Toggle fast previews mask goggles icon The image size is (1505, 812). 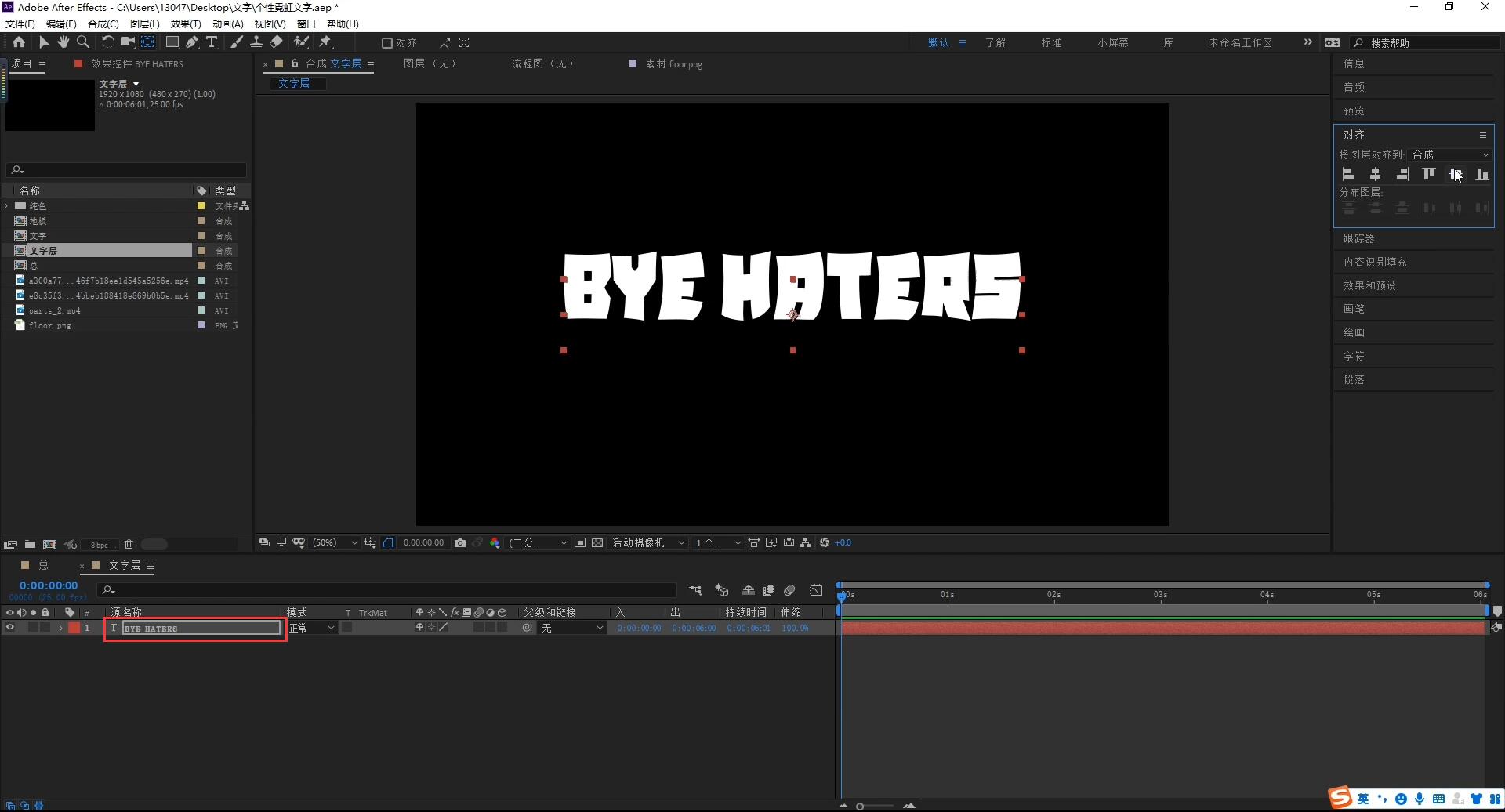click(x=299, y=542)
